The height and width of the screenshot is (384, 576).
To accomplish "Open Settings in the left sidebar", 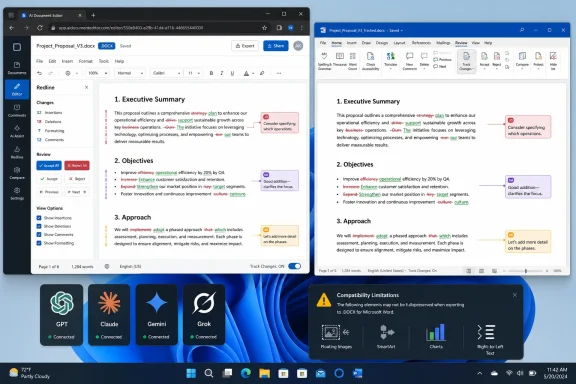I will pos(17,194).
